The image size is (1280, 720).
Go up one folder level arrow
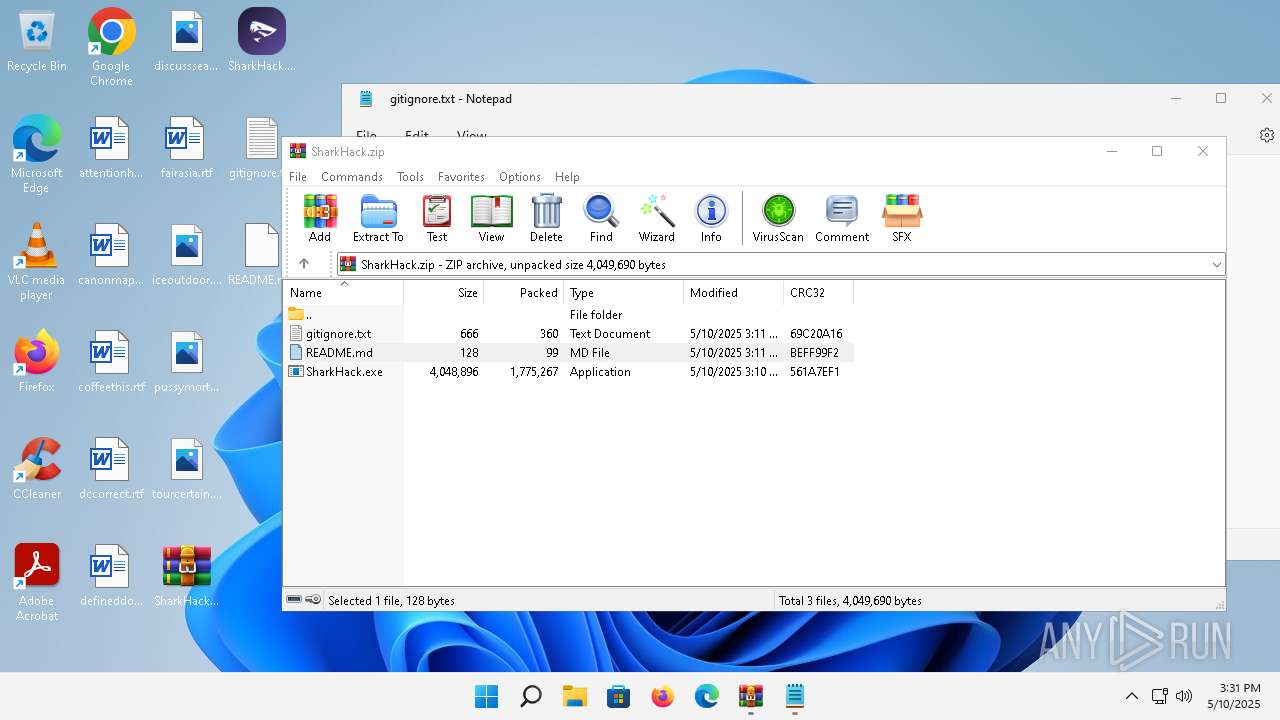[x=304, y=264]
